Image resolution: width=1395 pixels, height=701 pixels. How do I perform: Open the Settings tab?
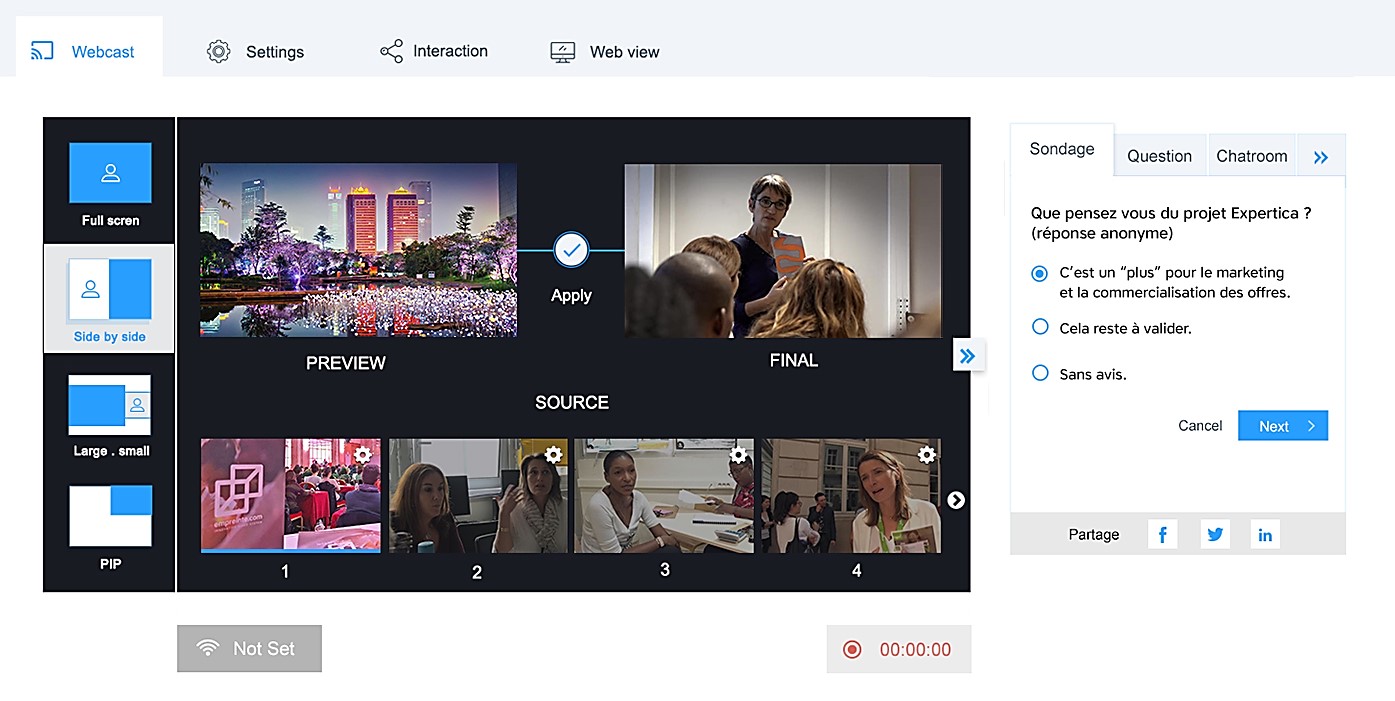pos(255,52)
